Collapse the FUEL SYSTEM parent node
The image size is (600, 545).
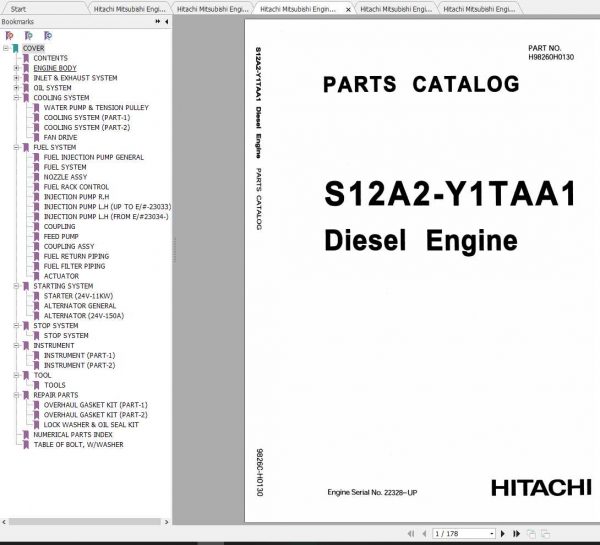click(x=16, y=147)
